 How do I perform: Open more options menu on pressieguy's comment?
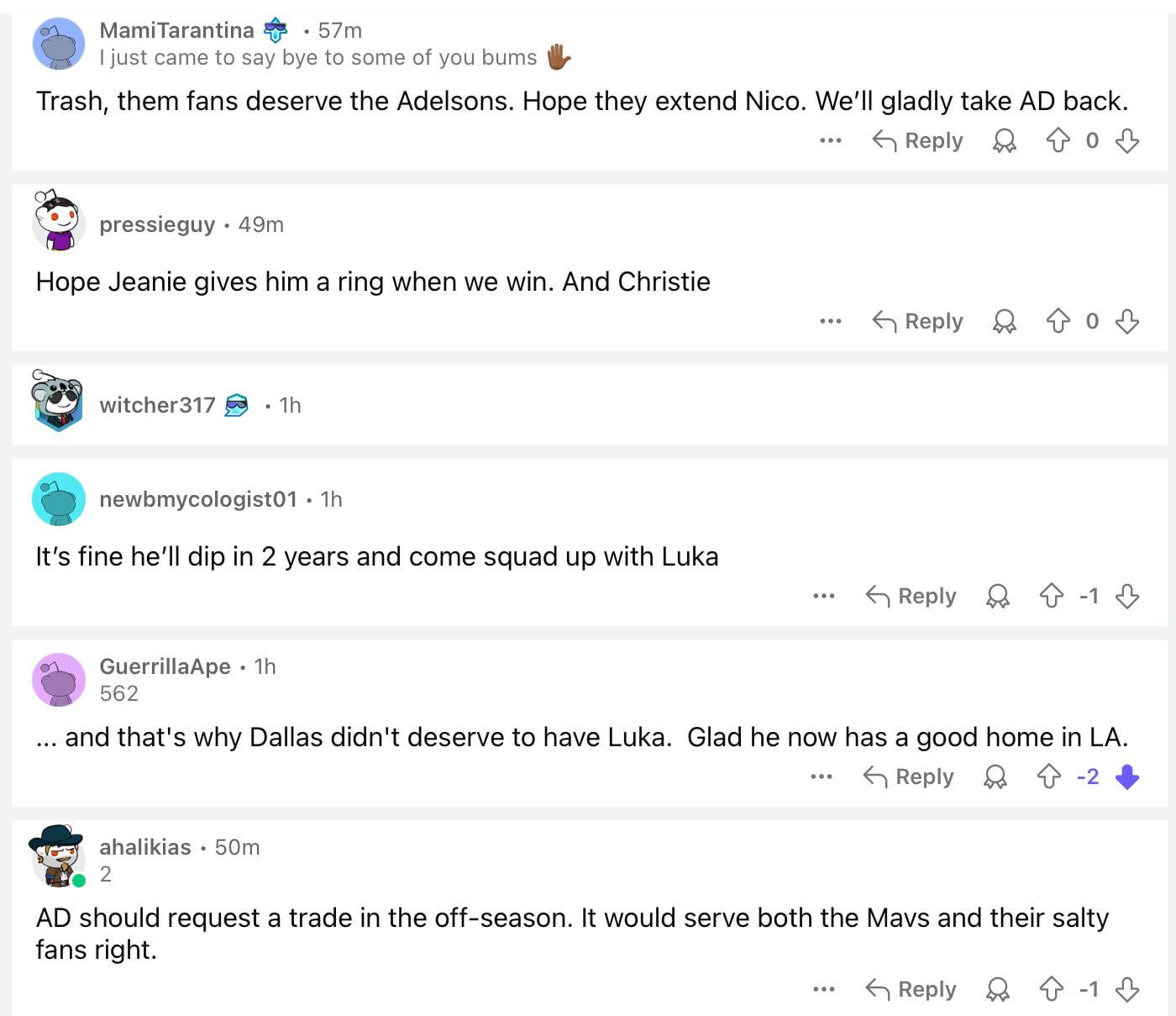click(830, 321)
